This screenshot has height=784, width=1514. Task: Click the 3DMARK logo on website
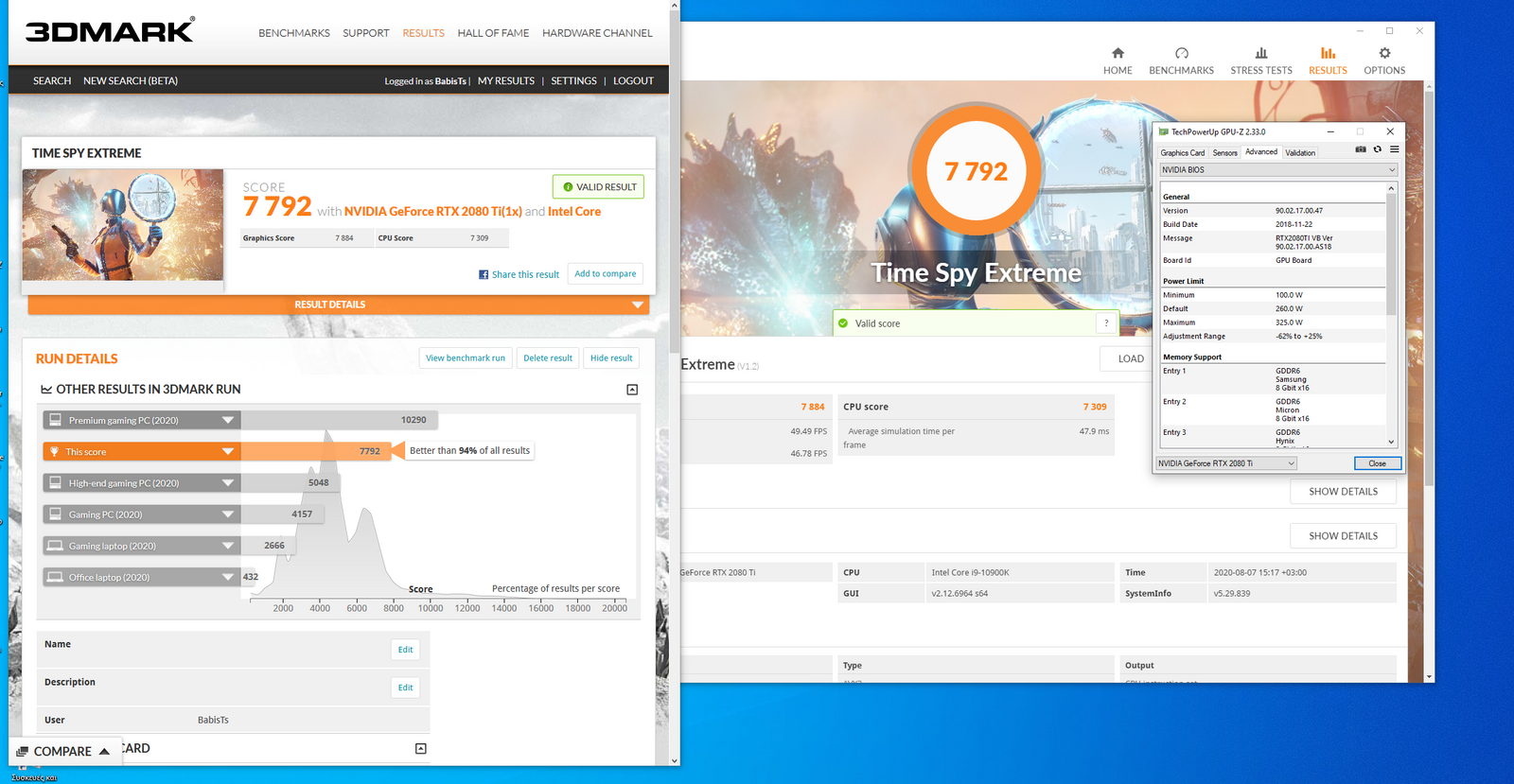click(x=110, y=30)
